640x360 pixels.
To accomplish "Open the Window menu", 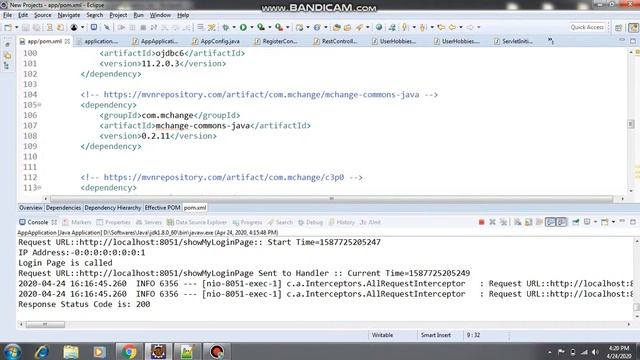I will pos(160,15).
